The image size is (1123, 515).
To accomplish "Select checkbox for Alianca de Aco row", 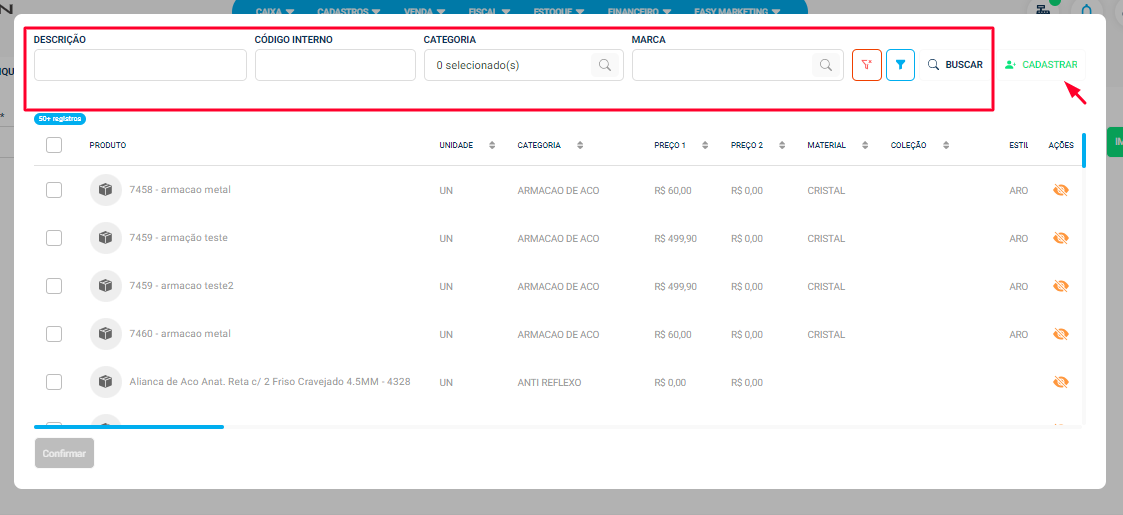I will [54, 382].
